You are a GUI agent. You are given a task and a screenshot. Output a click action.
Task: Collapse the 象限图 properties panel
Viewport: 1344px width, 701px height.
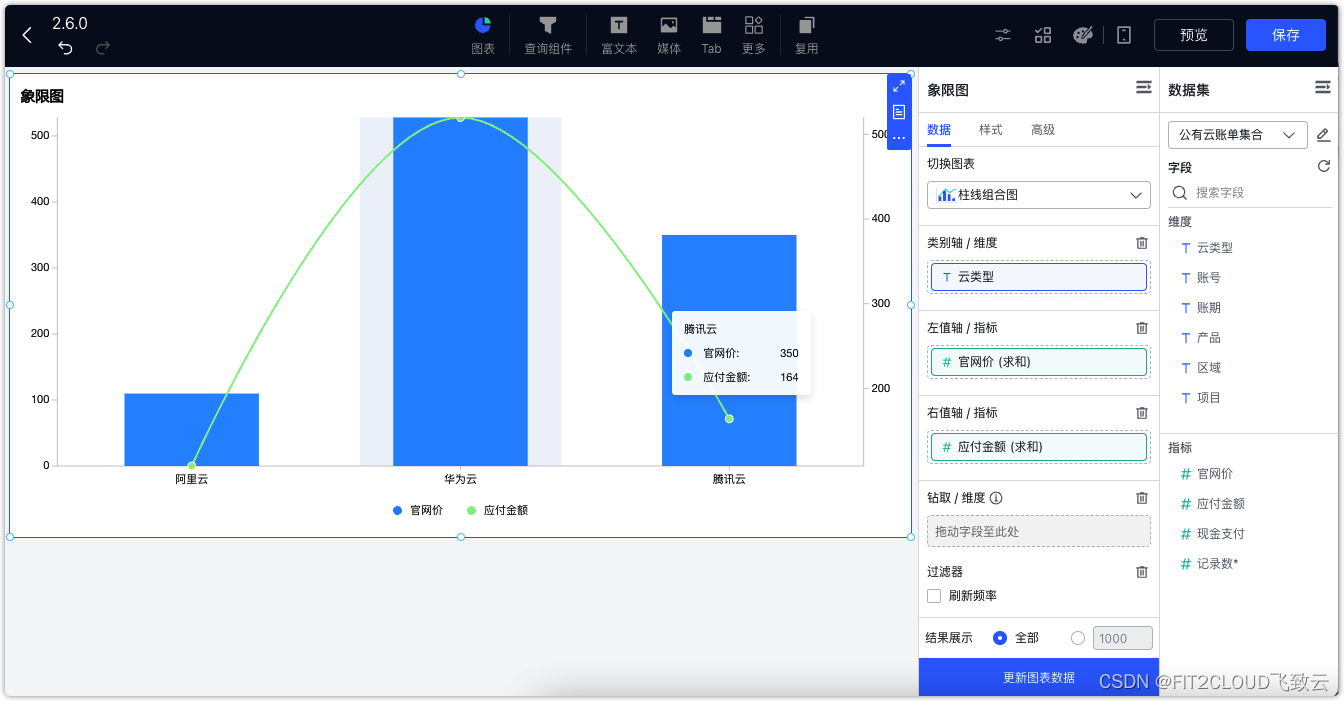pos(1143,89)
